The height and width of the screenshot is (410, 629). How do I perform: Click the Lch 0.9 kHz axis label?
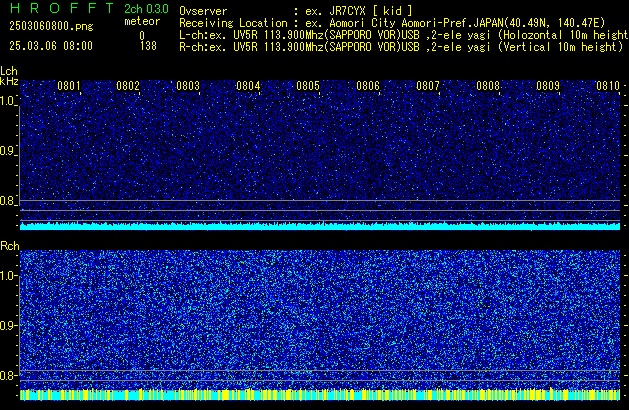pos(7,151)
